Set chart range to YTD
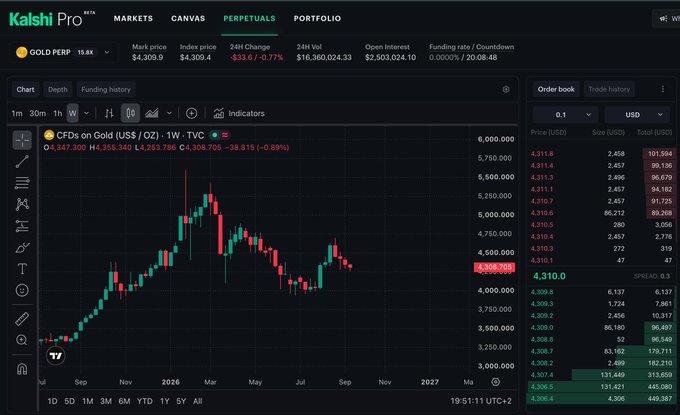 click(144, 401)
